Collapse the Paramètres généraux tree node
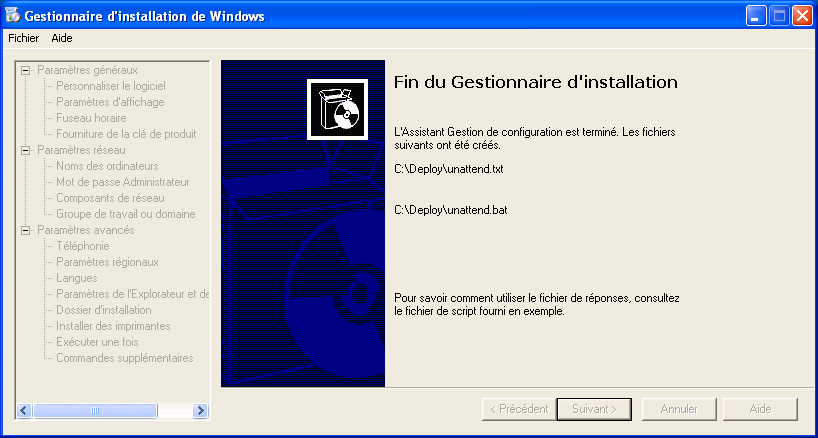This screenshot has width=818, height=438. point(25,70)
